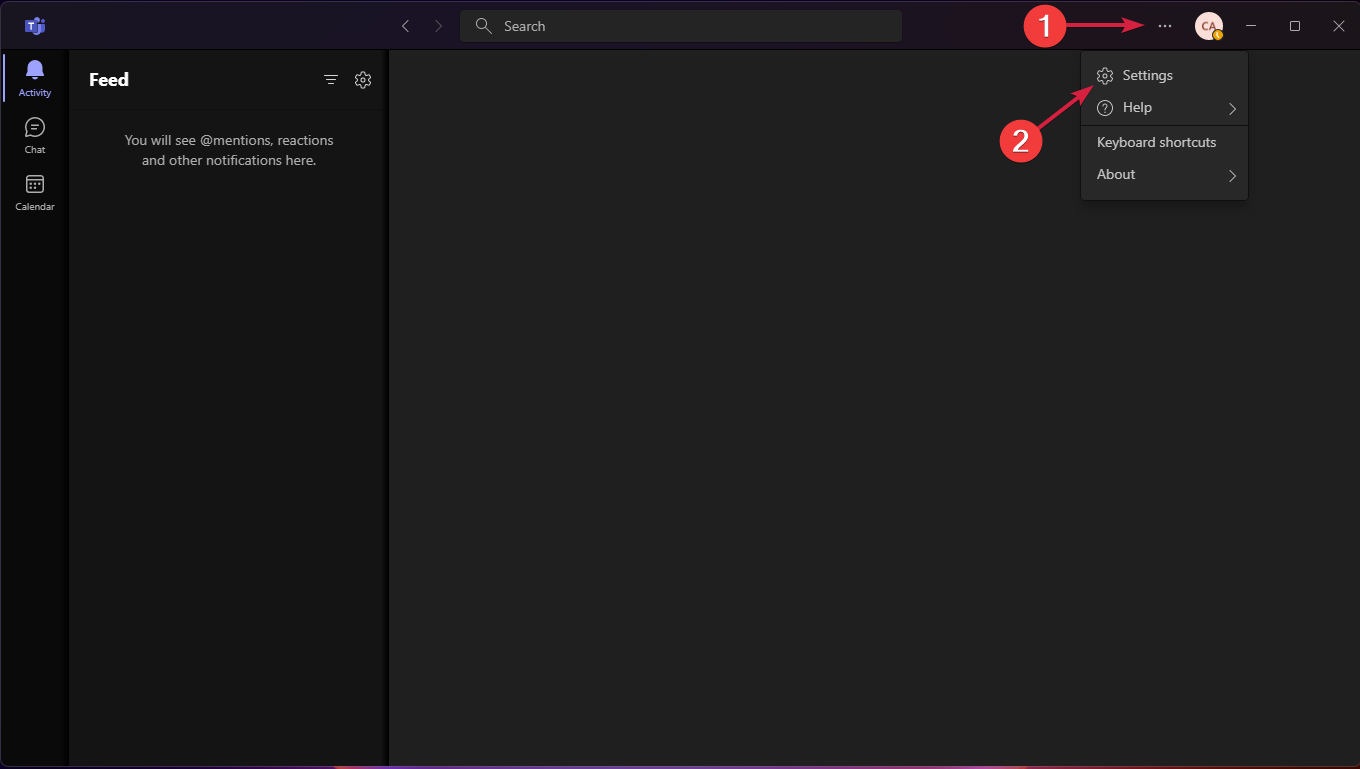This screenshot has width=1360, height=769.
Task: Open the Settings gear in the menu
Action: 1104,75
